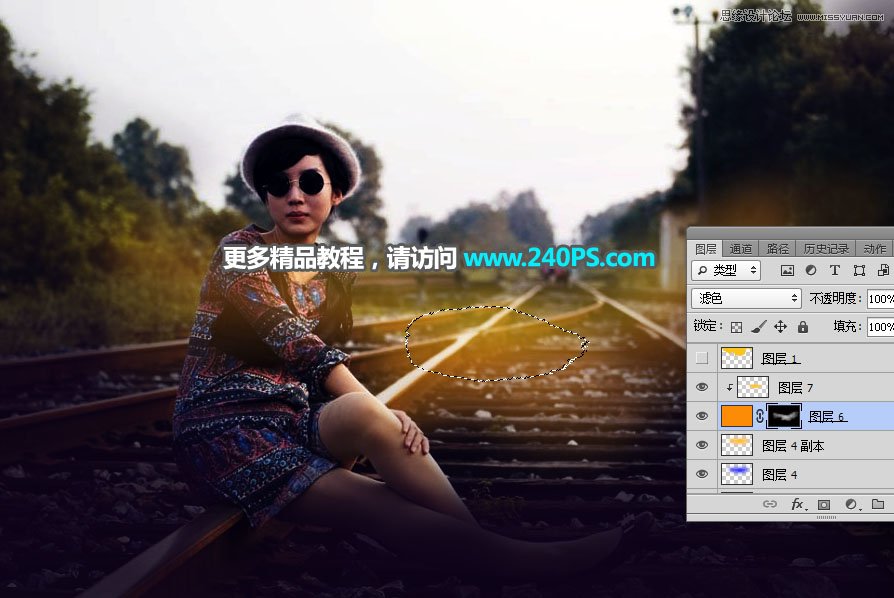Show the hidden 图层 1 layer
The image size is (894, 598).
click(x=702, y=358)
